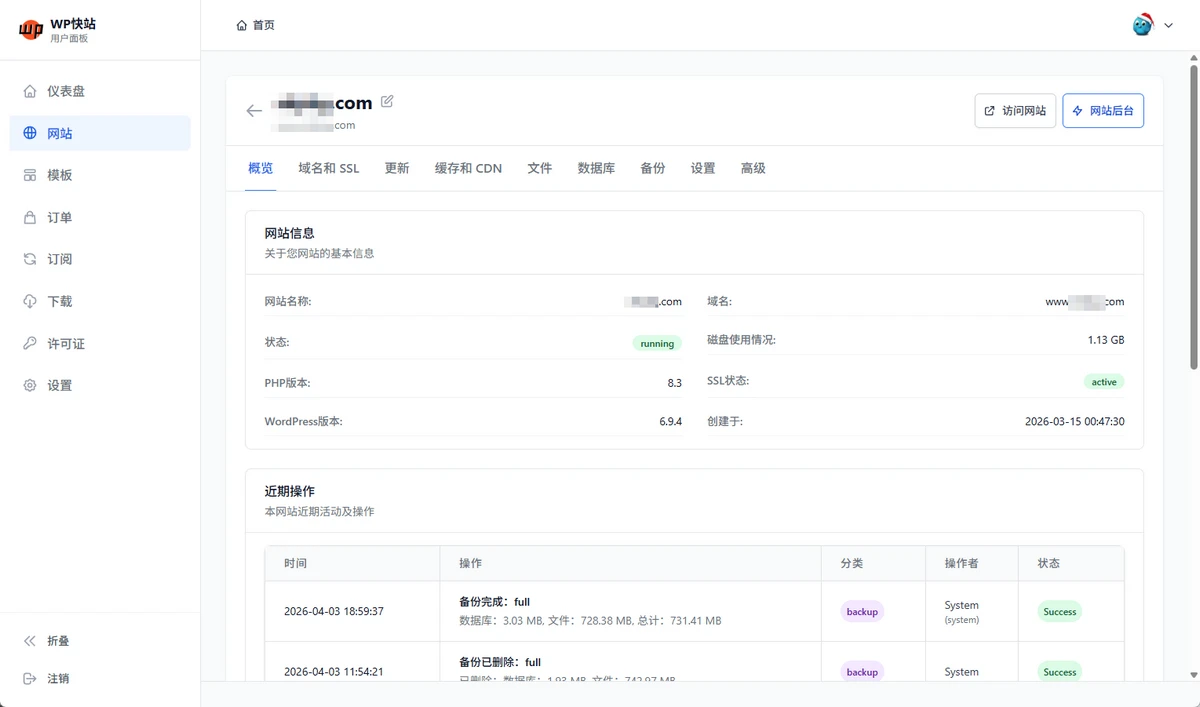The height and width of the screenshot is (707, 1200).
Task: Open the 备份 tab
Action: coord(652,168)
